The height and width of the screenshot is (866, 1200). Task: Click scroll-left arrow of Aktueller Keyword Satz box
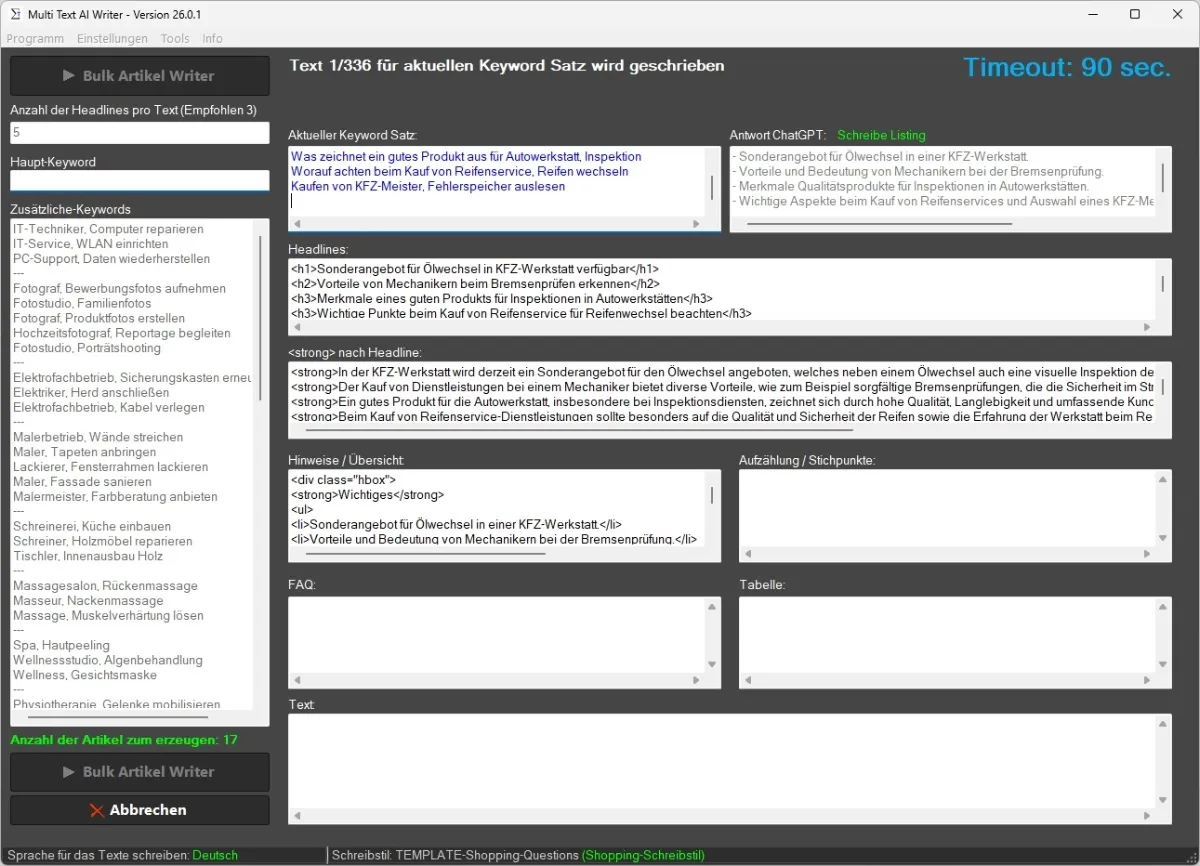296,224
